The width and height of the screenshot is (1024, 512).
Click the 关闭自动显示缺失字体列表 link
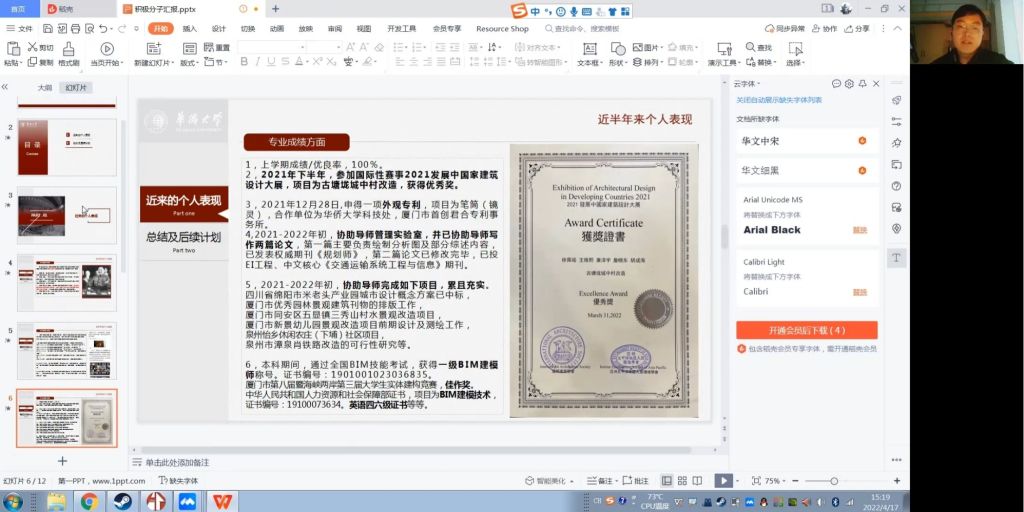779,100
